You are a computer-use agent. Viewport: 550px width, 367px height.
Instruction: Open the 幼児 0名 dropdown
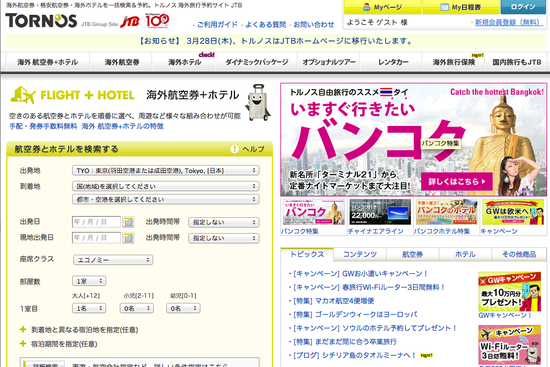point(183,308)
